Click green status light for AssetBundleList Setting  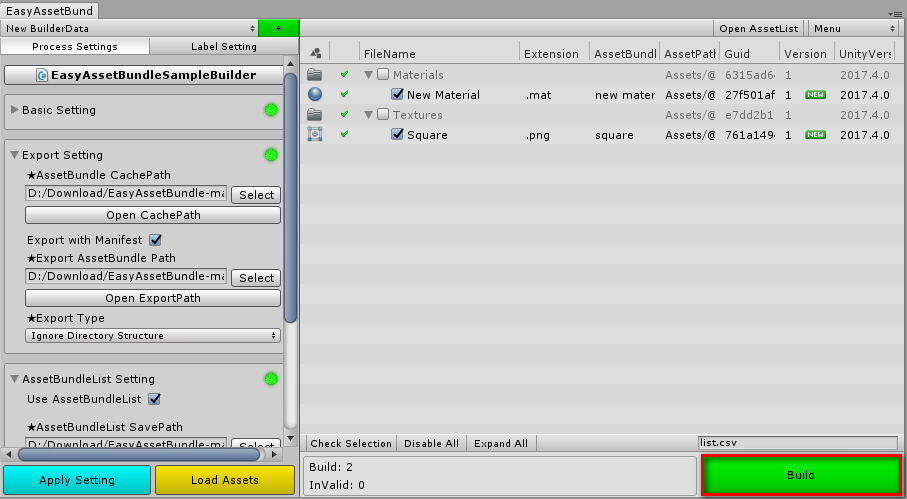point(271,379)
